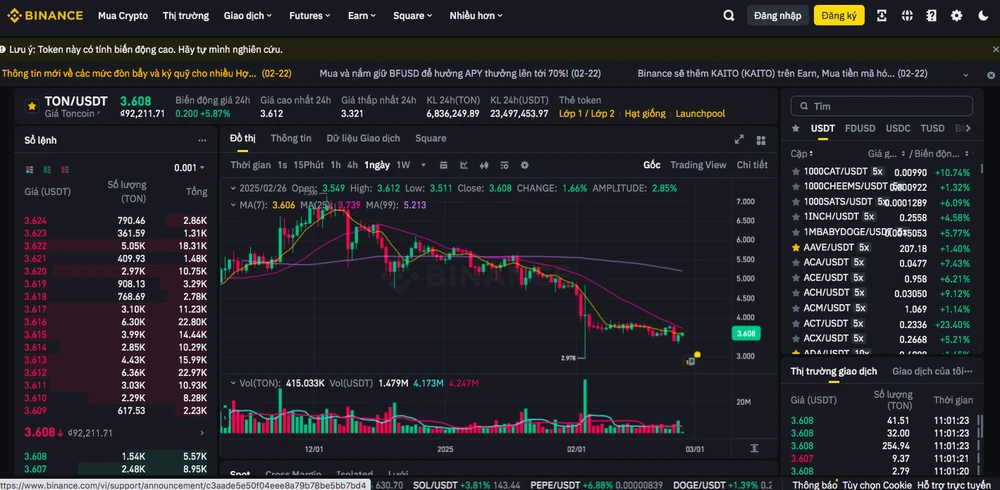Select the 1W chart interval

pyautogui.click(x=403, y=165)
